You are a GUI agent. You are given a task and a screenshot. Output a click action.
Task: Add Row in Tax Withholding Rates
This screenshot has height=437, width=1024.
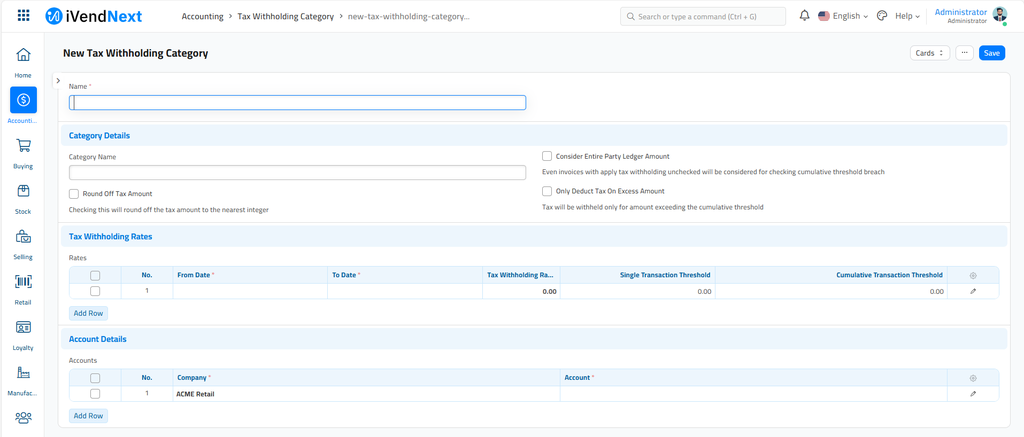point(88,313)
